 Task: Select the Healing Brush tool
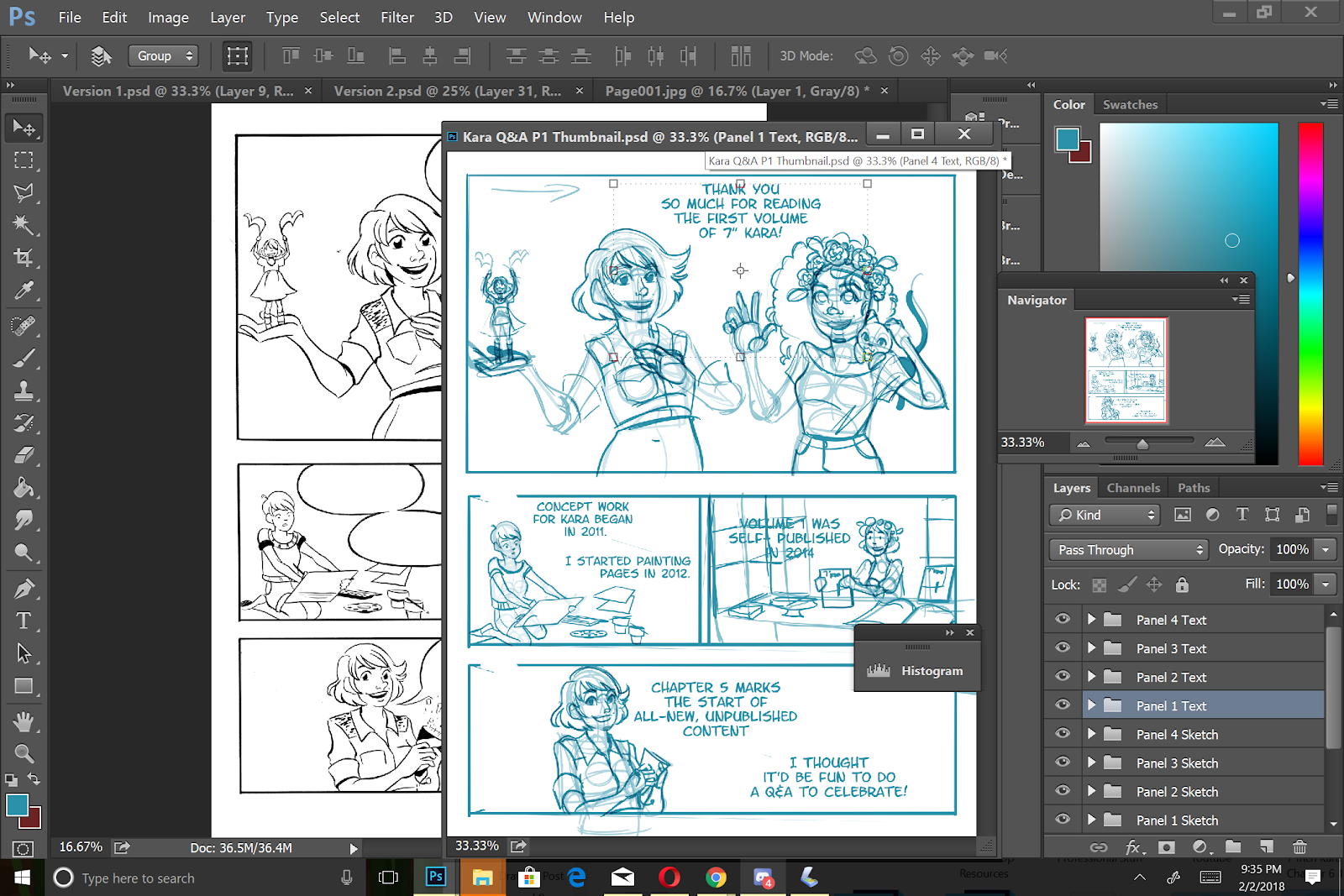[24, 325]
